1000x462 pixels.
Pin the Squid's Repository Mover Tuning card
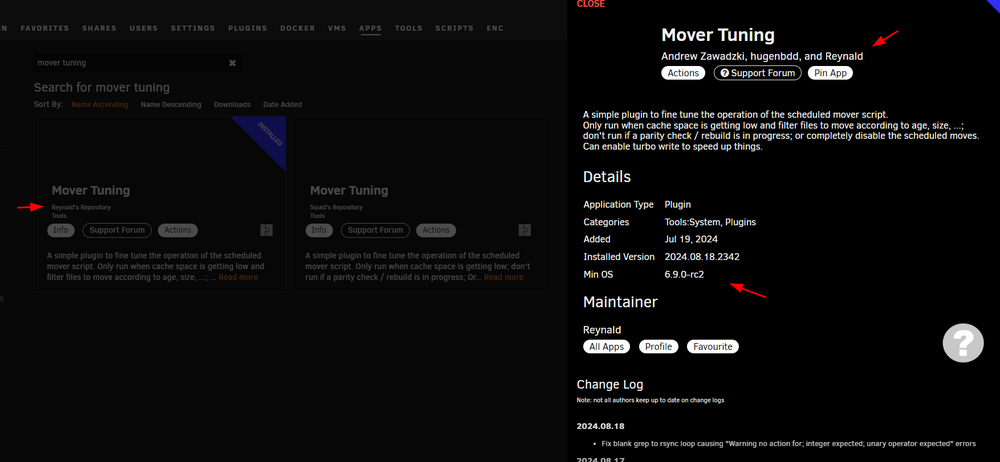pos(524,230)
